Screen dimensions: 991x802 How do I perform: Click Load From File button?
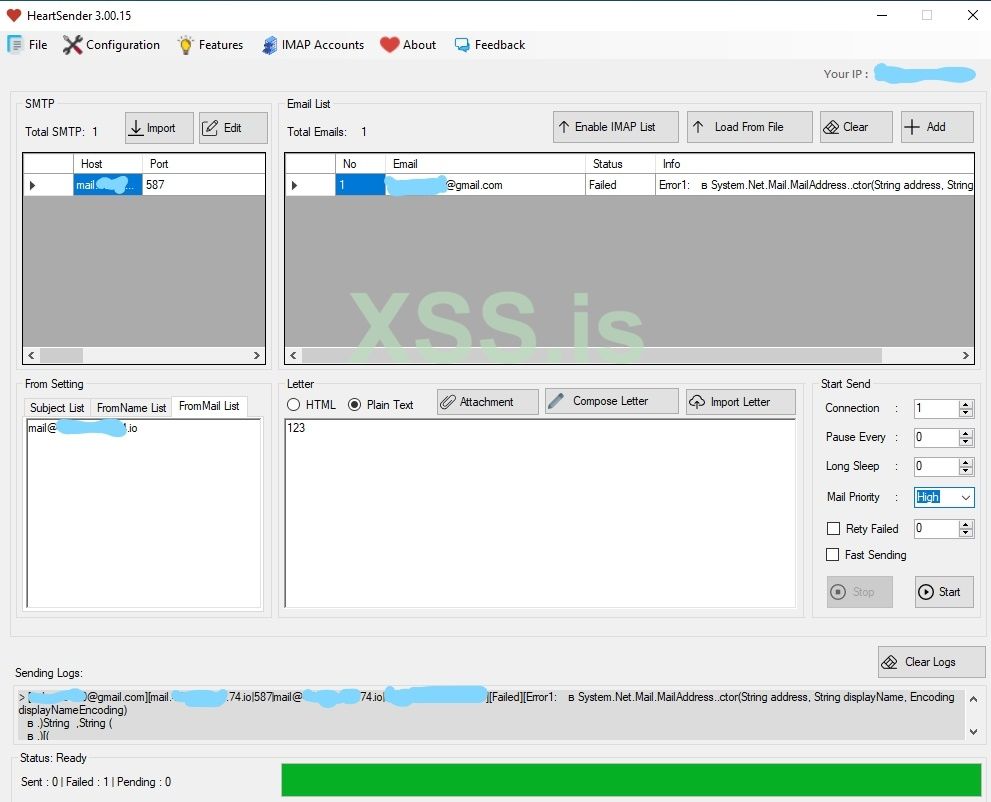[750, 127]
